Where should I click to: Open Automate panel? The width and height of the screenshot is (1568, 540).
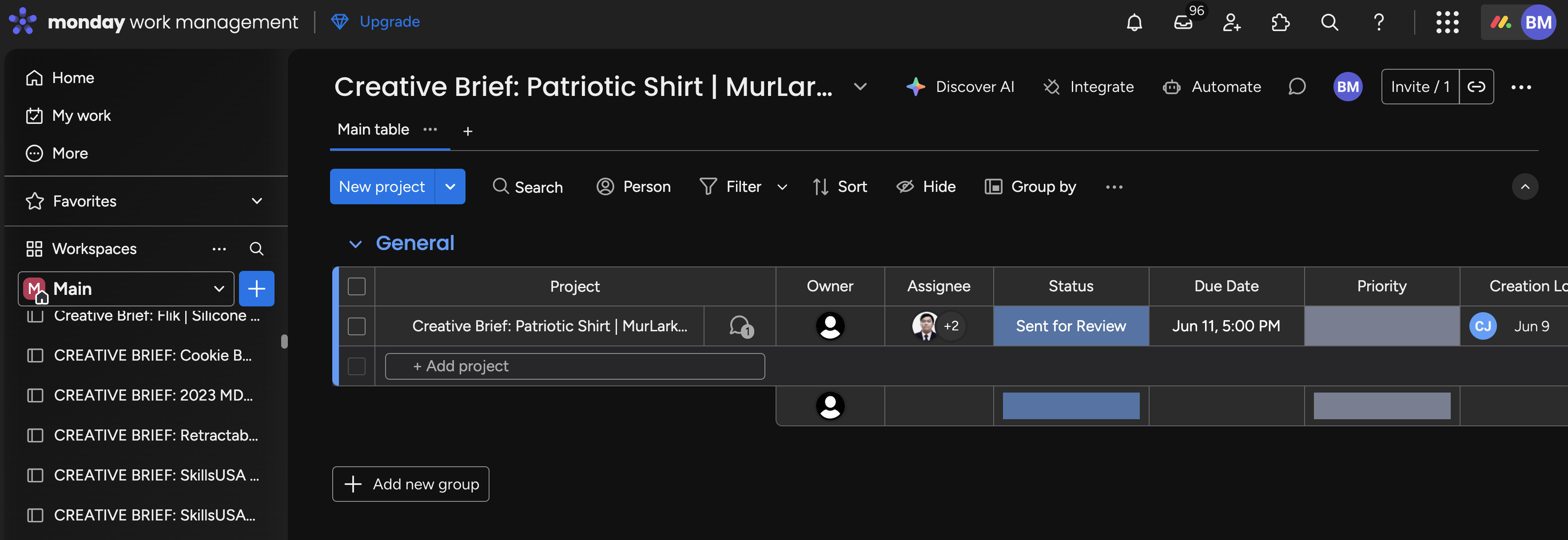1211,87
